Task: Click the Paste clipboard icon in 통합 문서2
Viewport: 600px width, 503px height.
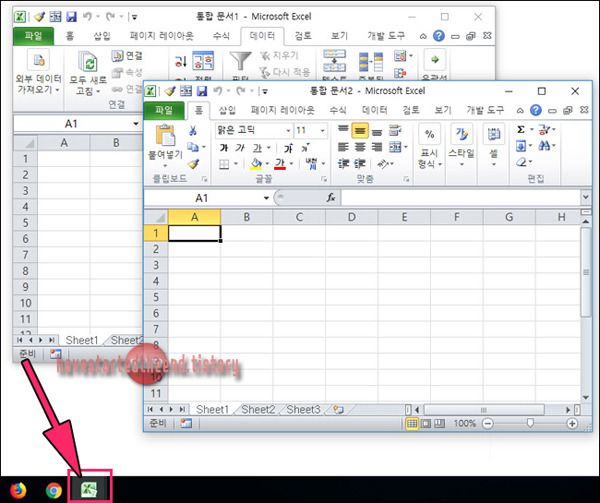Action: pos(165,135)
